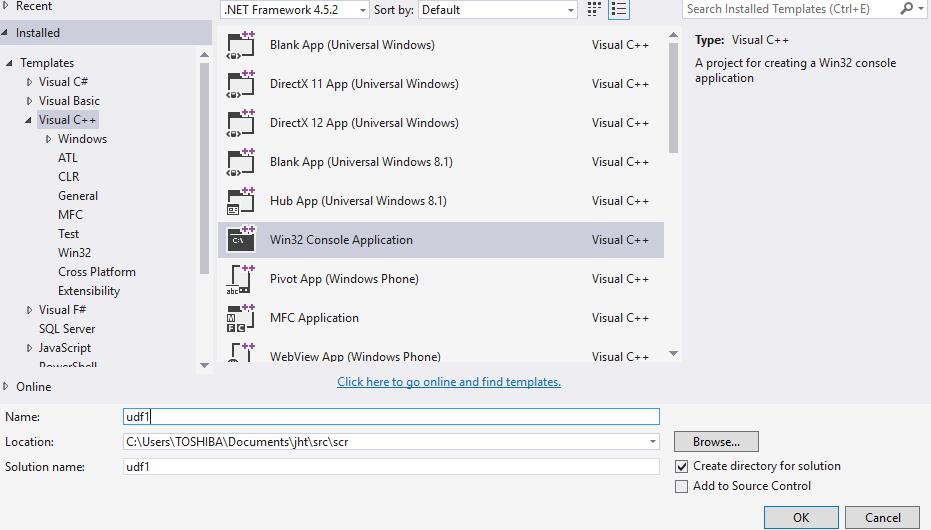The height and width of the screenshot is (530, 931).
Task: Click the Cancel button
Action: tap(882, 518)
